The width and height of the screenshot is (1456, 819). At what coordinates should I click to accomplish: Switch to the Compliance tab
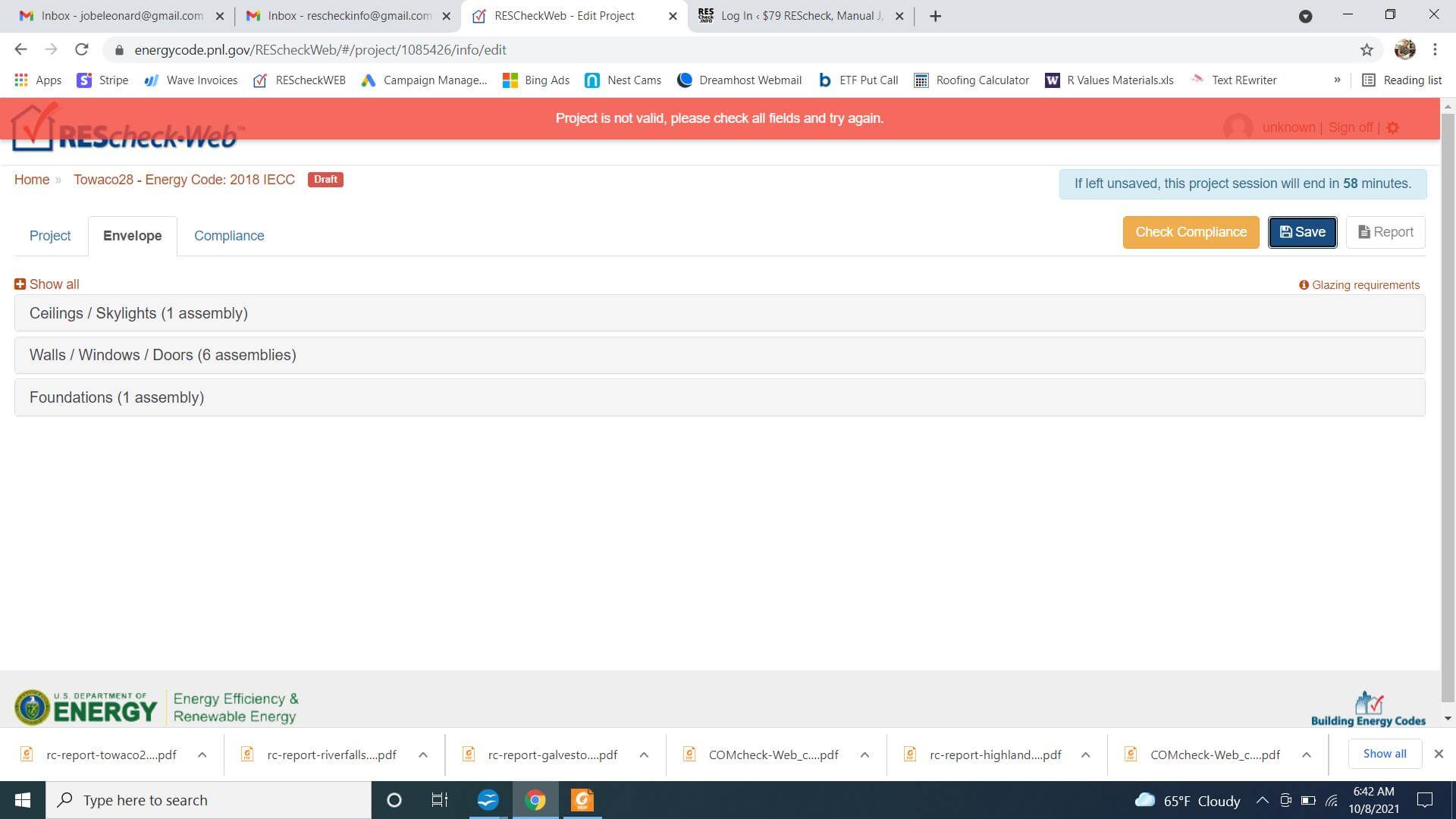tap(228, 236)
